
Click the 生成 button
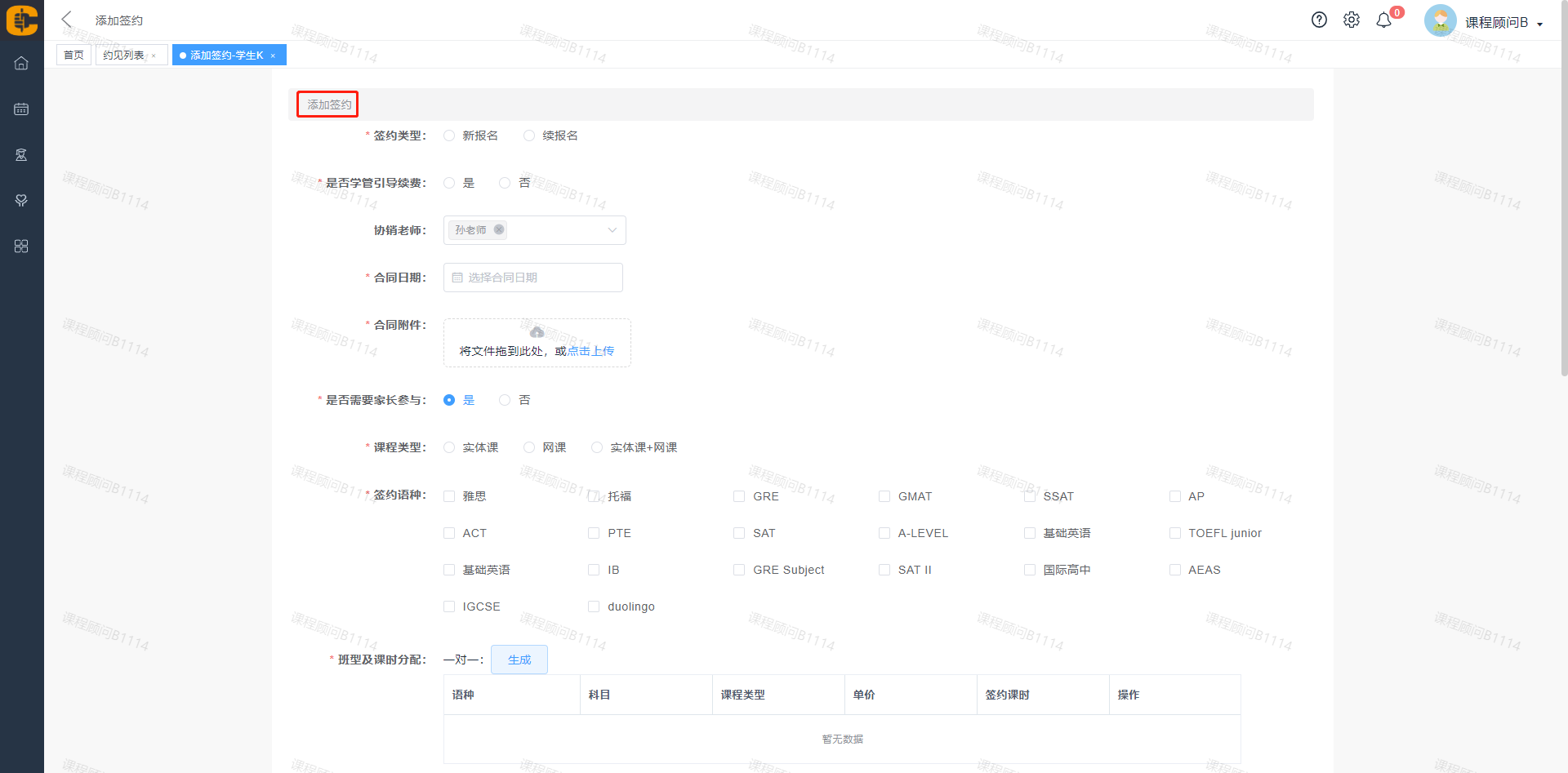click(x=519, y=660)
